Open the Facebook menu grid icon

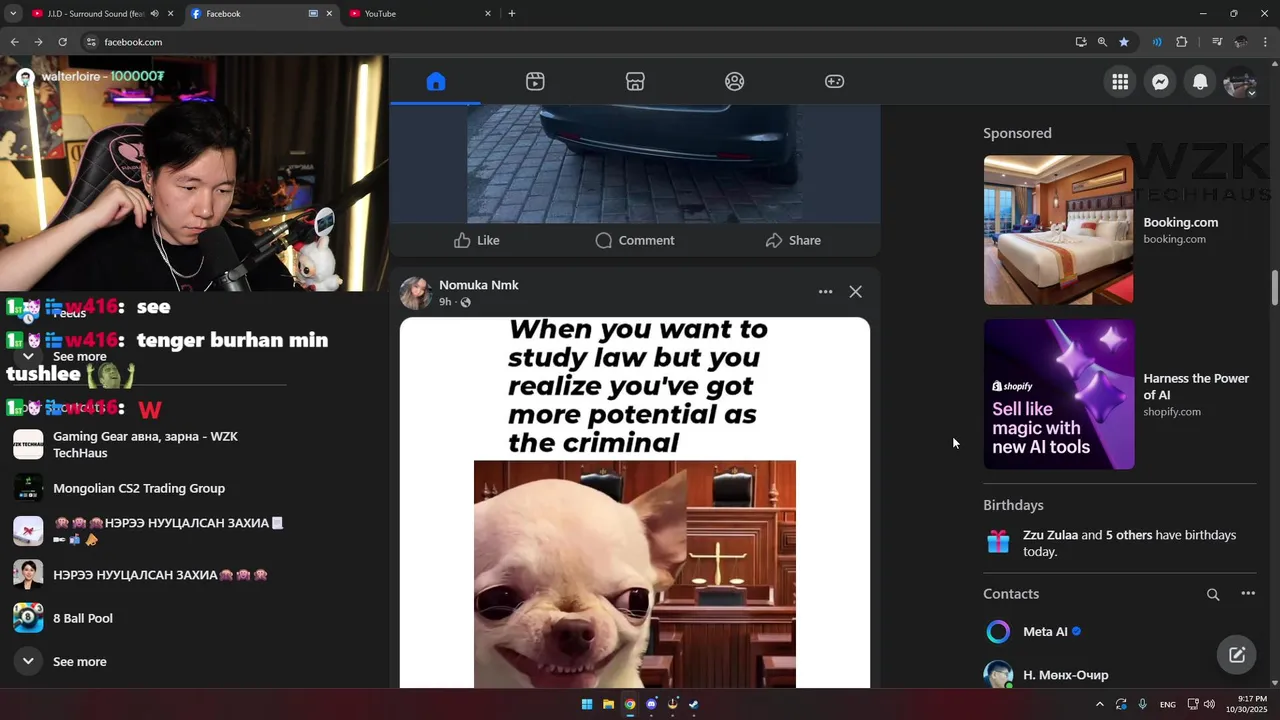coord(1120,82)
